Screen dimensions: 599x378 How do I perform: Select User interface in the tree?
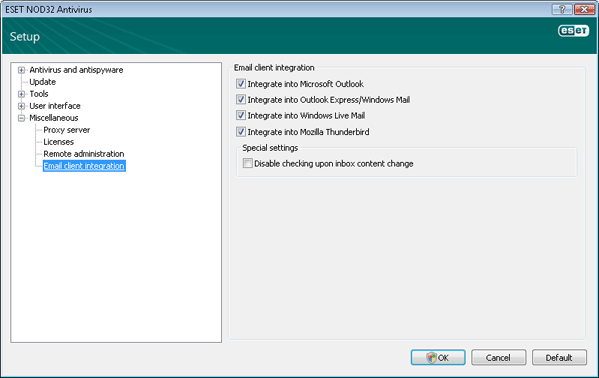(x=55, y=106)
